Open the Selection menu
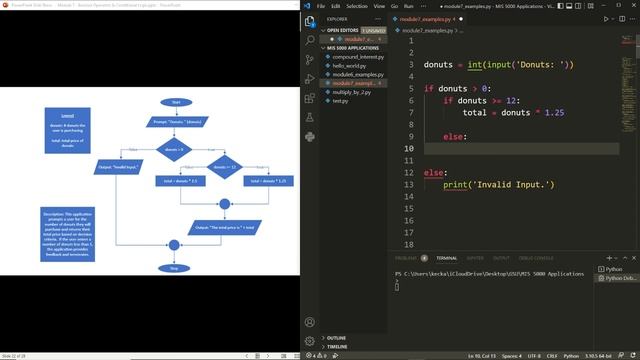This screenshot has width=640, height=360. coord(357,6)
